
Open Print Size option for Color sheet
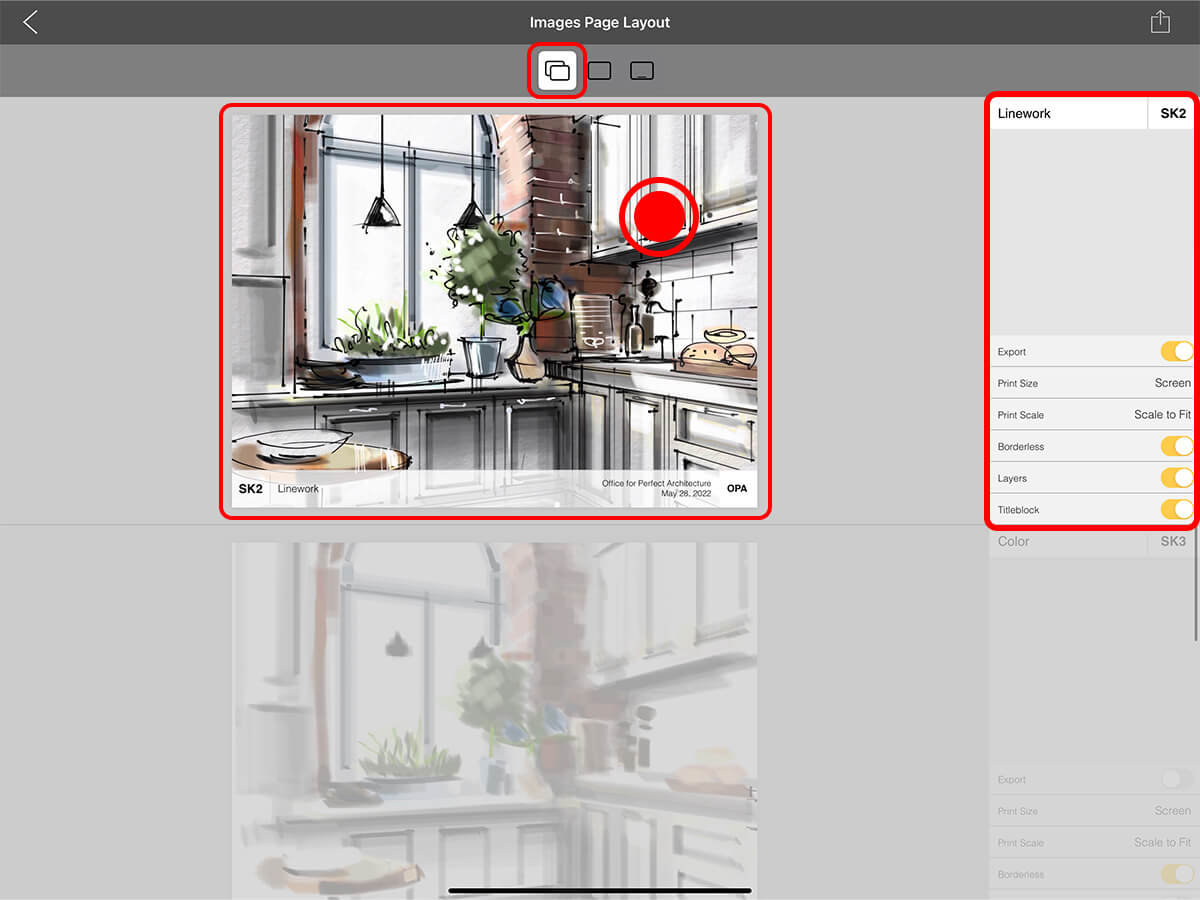(1092, 811)
